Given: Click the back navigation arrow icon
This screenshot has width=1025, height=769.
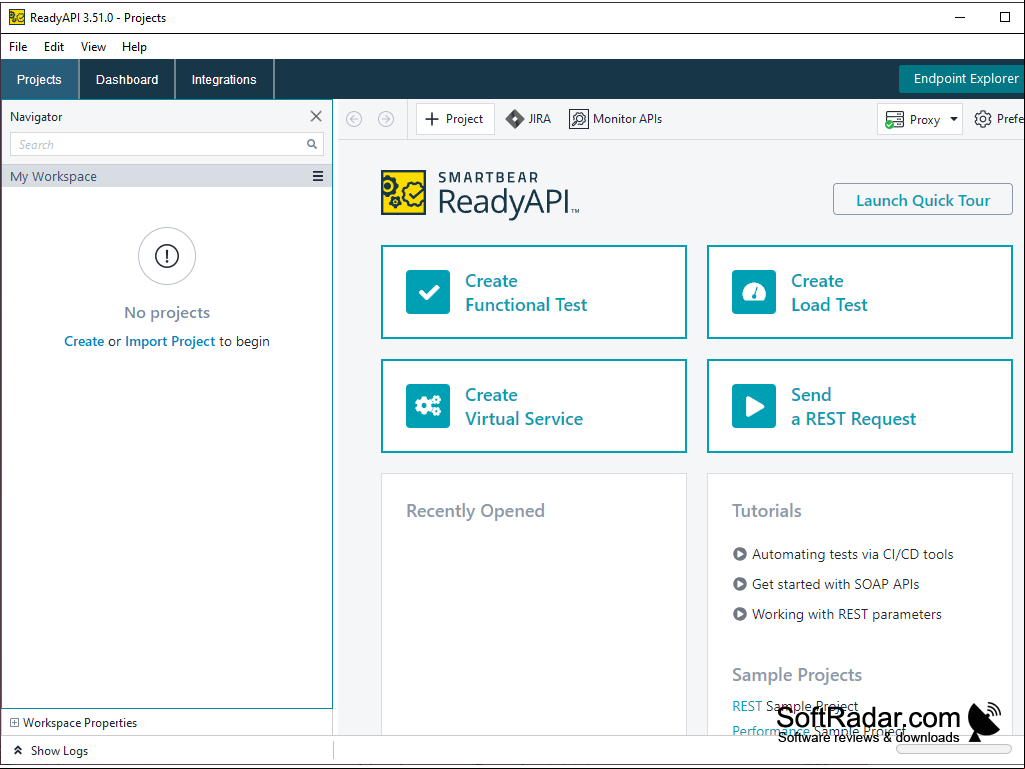Looking at the screenshot, I should [354, 119].
